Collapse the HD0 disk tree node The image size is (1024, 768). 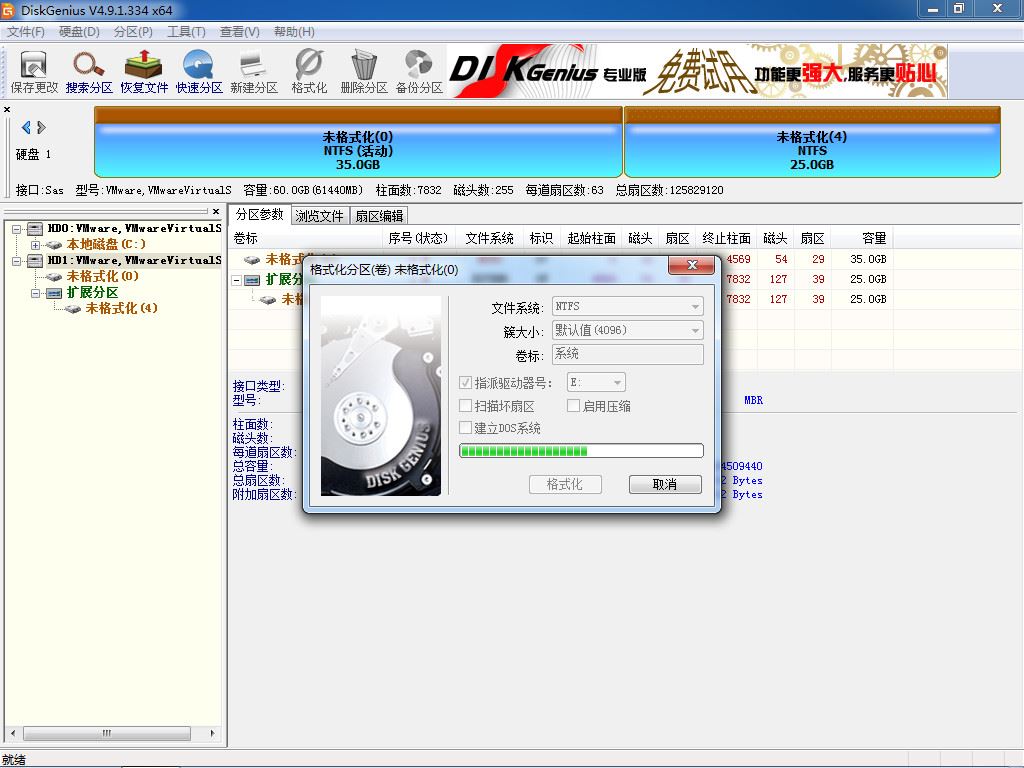pyautogui.click(x=16, y=229)
